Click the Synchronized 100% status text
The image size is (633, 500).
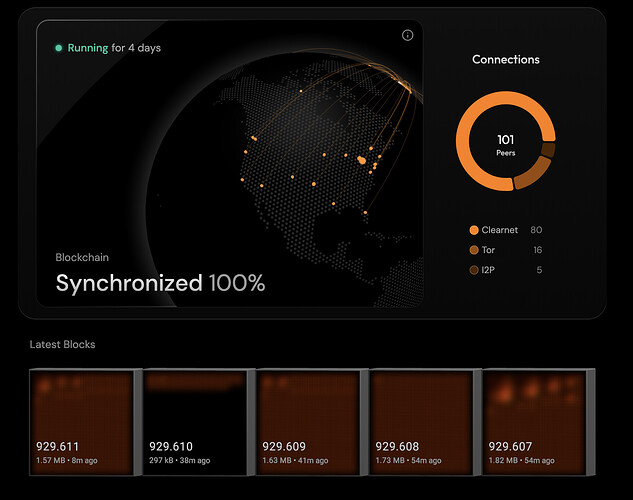point(160,283)
